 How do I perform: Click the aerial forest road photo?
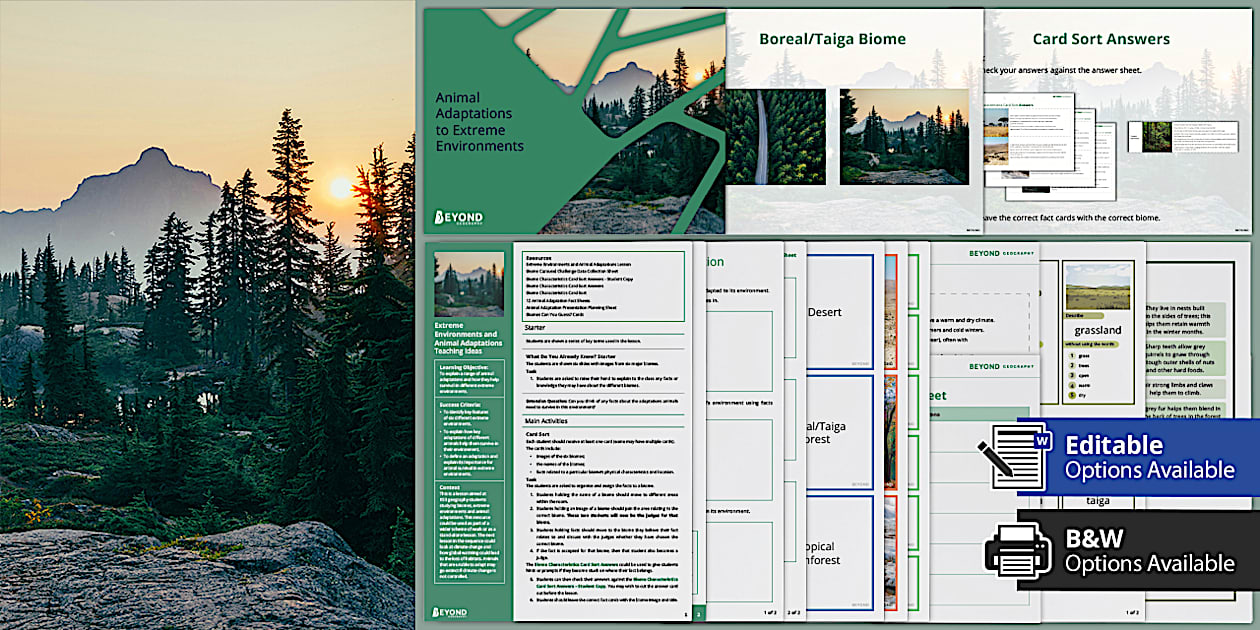pos(775,136)
